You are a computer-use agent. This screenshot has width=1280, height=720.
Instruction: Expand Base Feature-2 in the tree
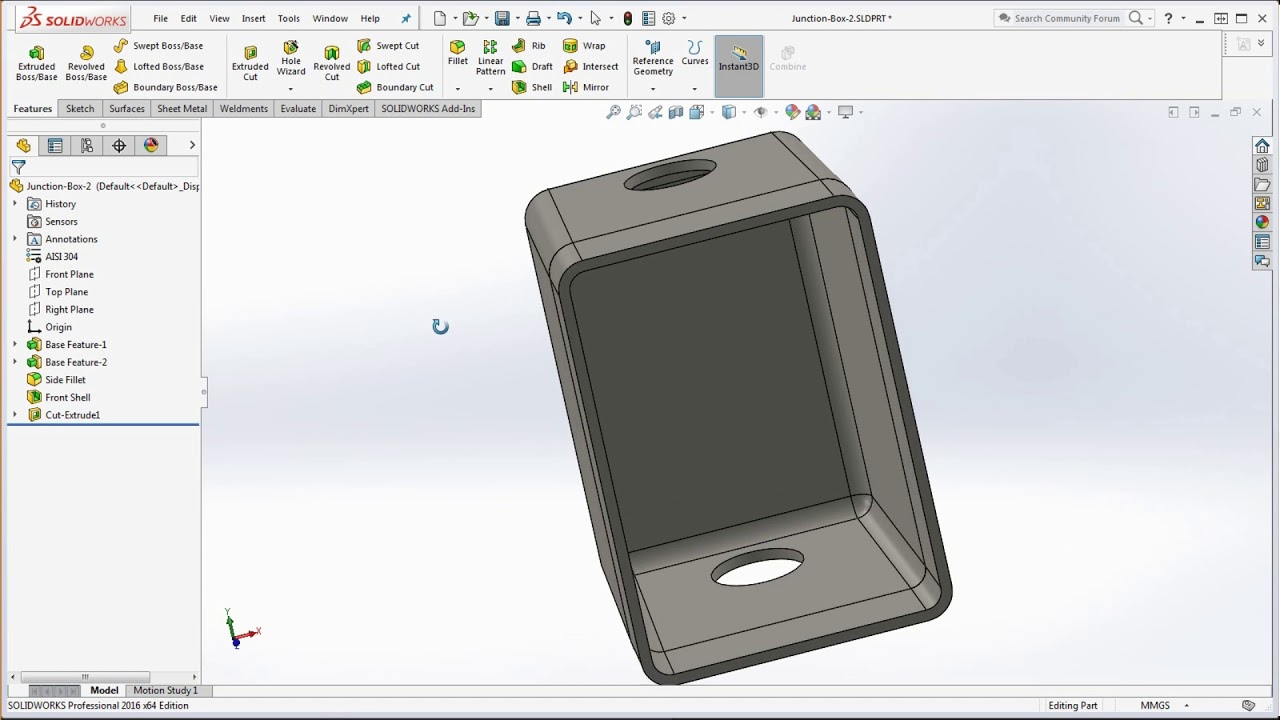pos(15,362)
